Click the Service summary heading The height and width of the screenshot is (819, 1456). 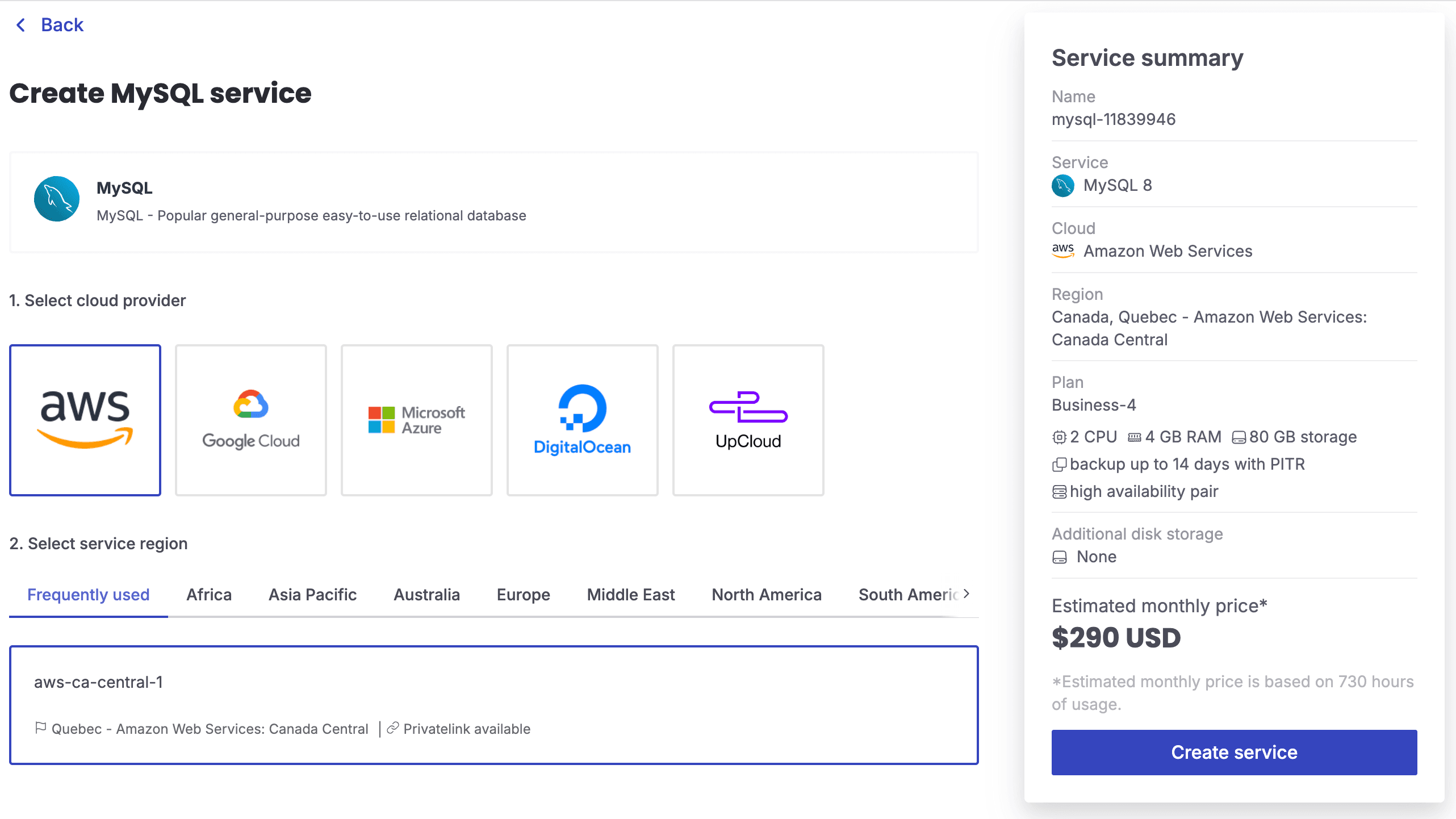pyautogui.click(x=1148, y=58)
